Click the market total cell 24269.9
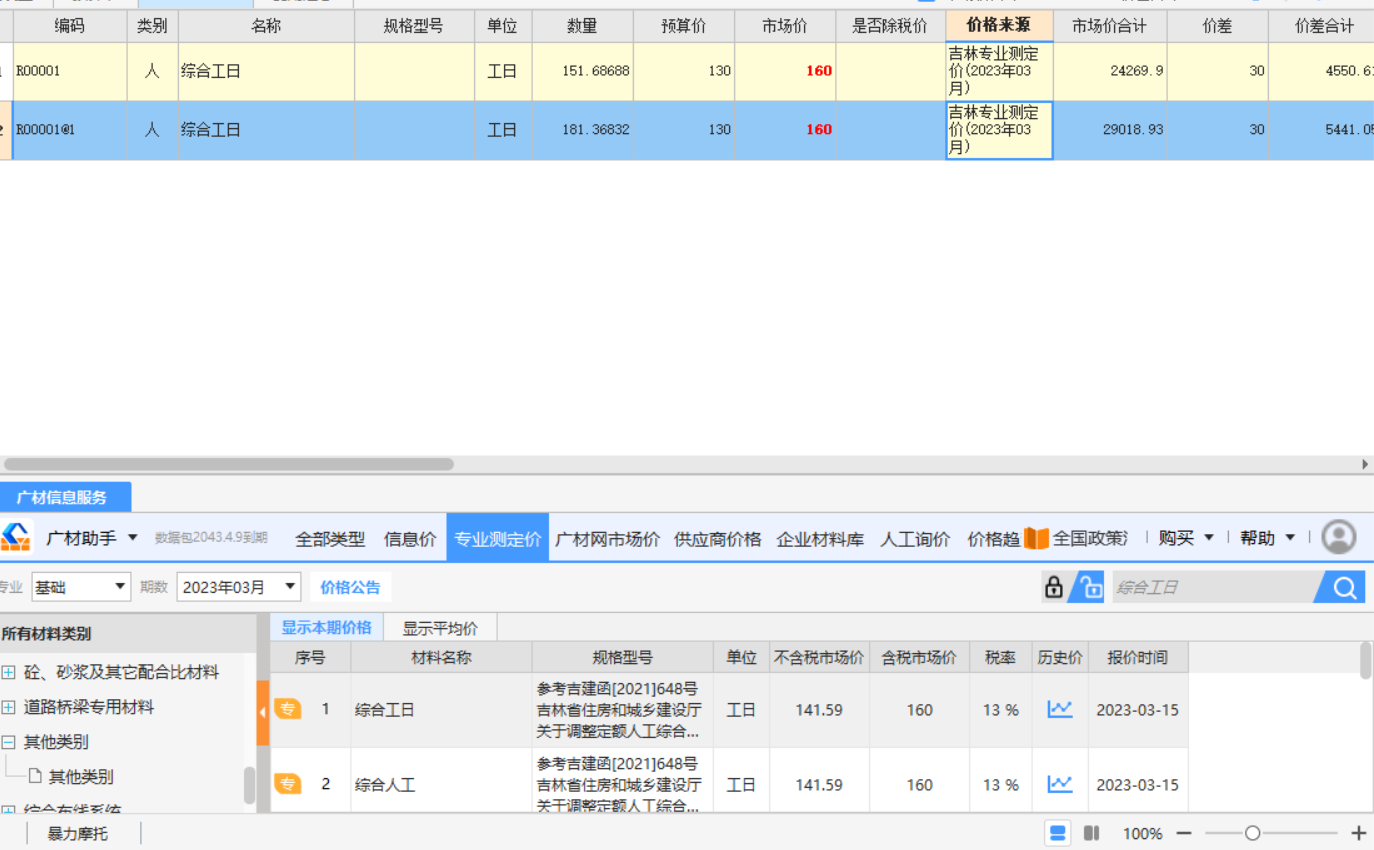This screenshot has height=850, width=1374. (1110, 71)
